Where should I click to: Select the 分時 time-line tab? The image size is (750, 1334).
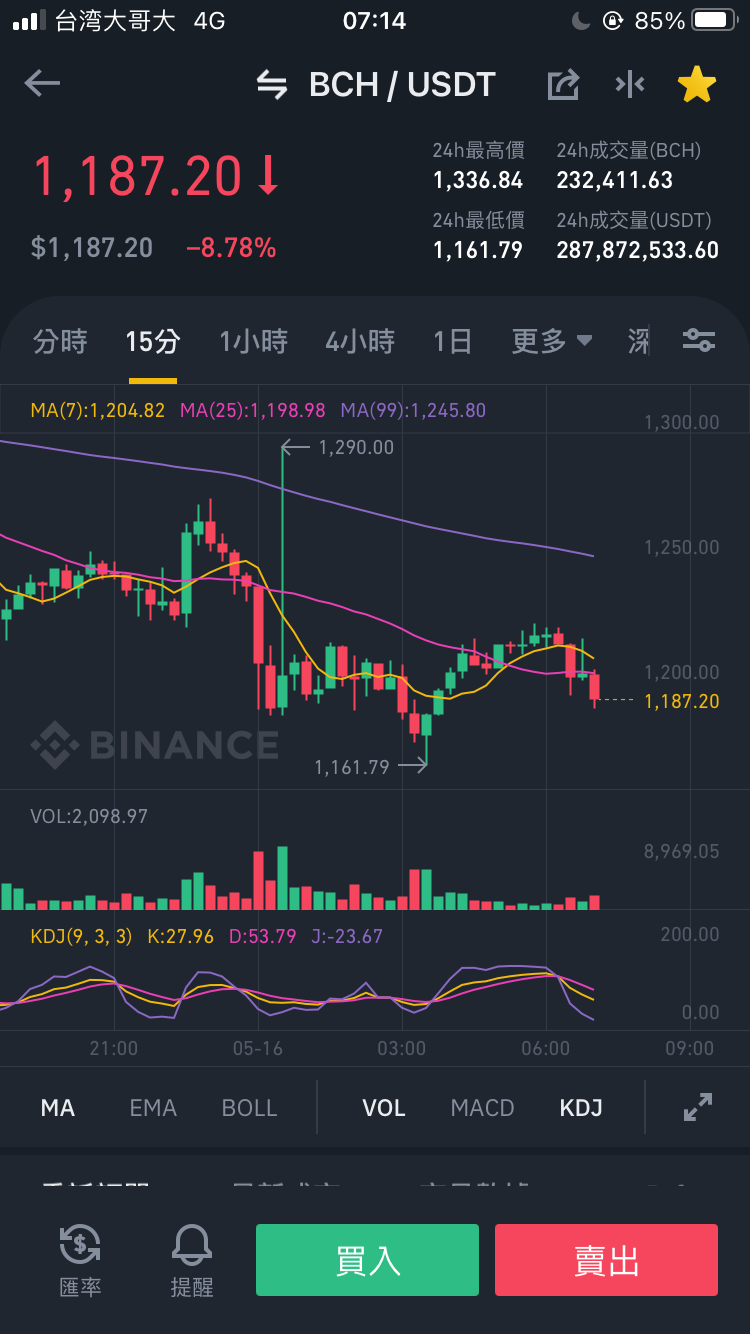(x=60, y=342)
